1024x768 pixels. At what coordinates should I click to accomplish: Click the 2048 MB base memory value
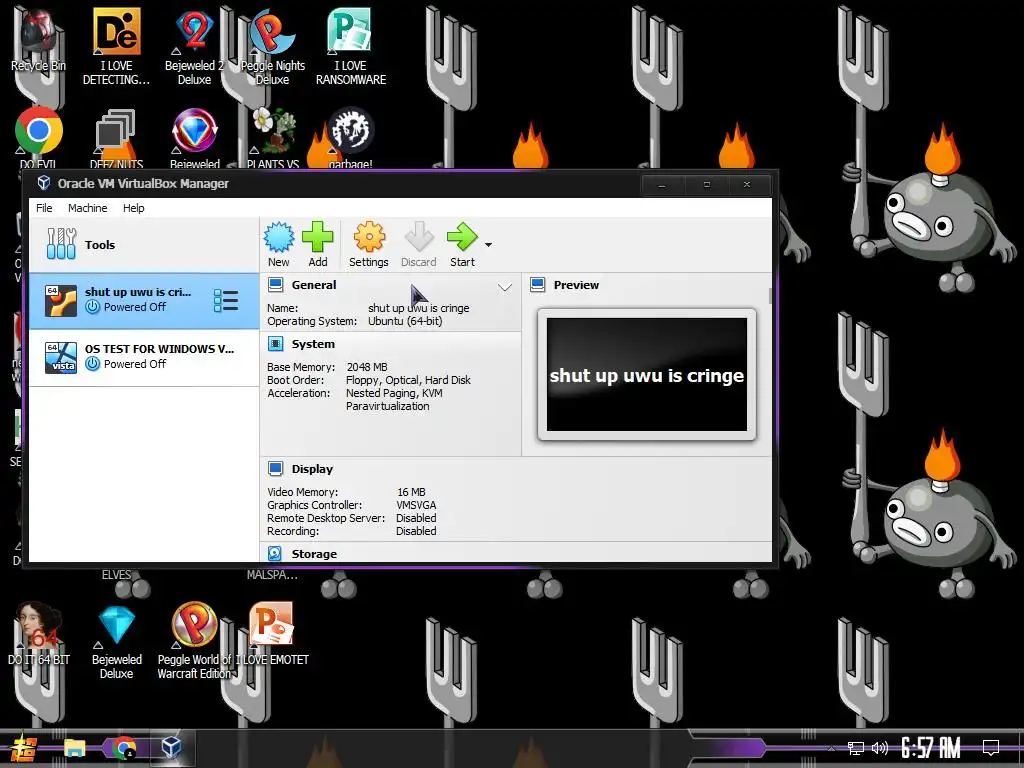coord(367,367)
